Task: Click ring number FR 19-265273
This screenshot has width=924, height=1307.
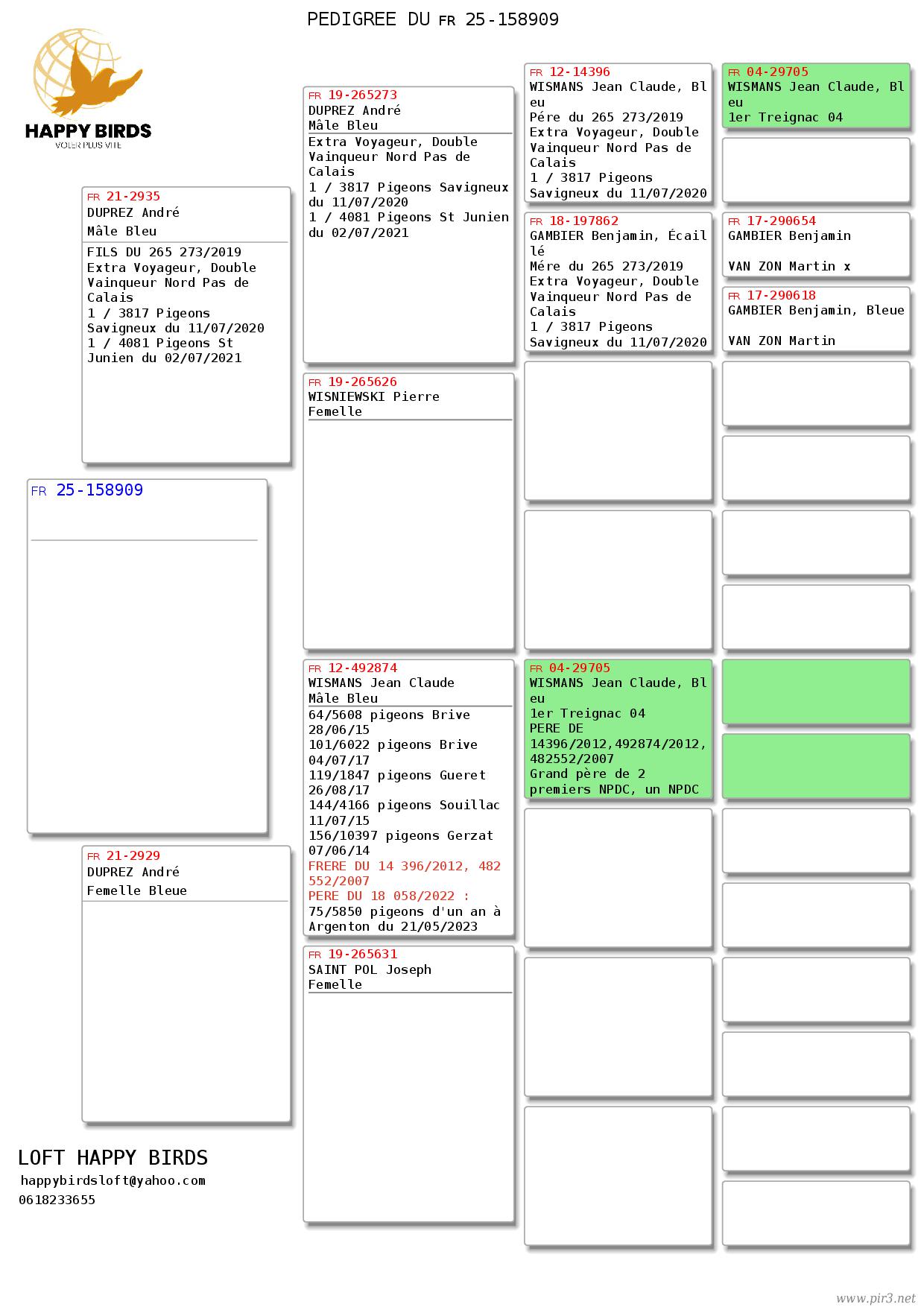Action: click(x=353, y=95)
